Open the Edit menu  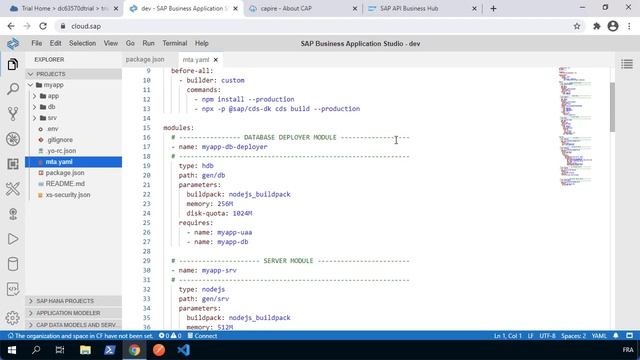point(56,43)
